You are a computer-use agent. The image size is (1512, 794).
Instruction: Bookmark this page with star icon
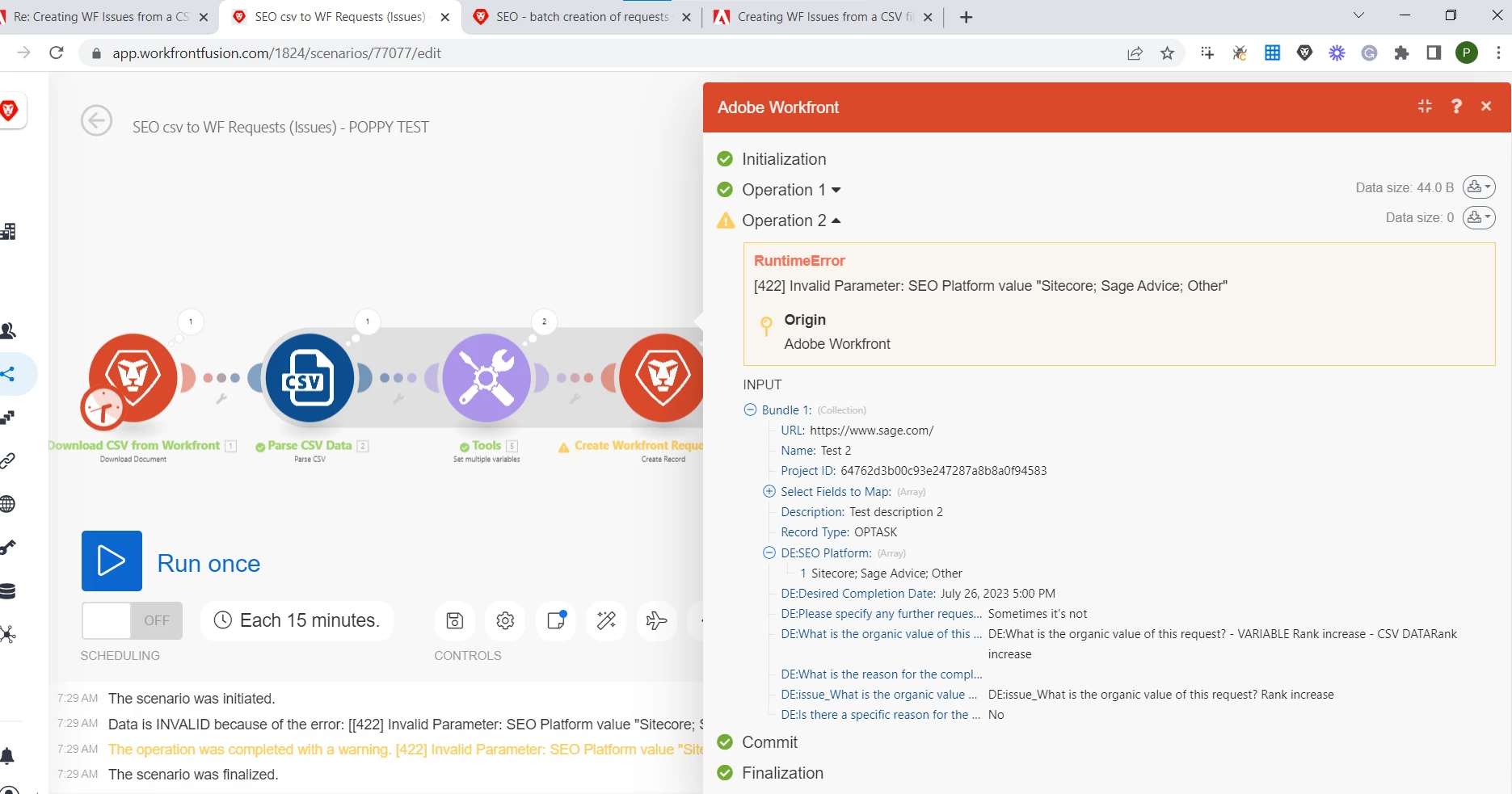click(x=1167, y=53)
